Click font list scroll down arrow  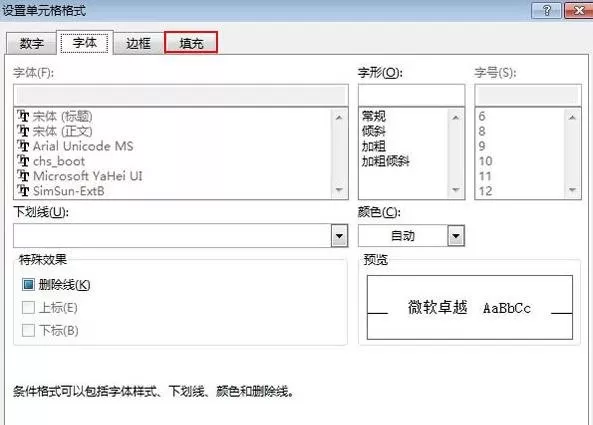pyautogui.click(x=339, y=190)
